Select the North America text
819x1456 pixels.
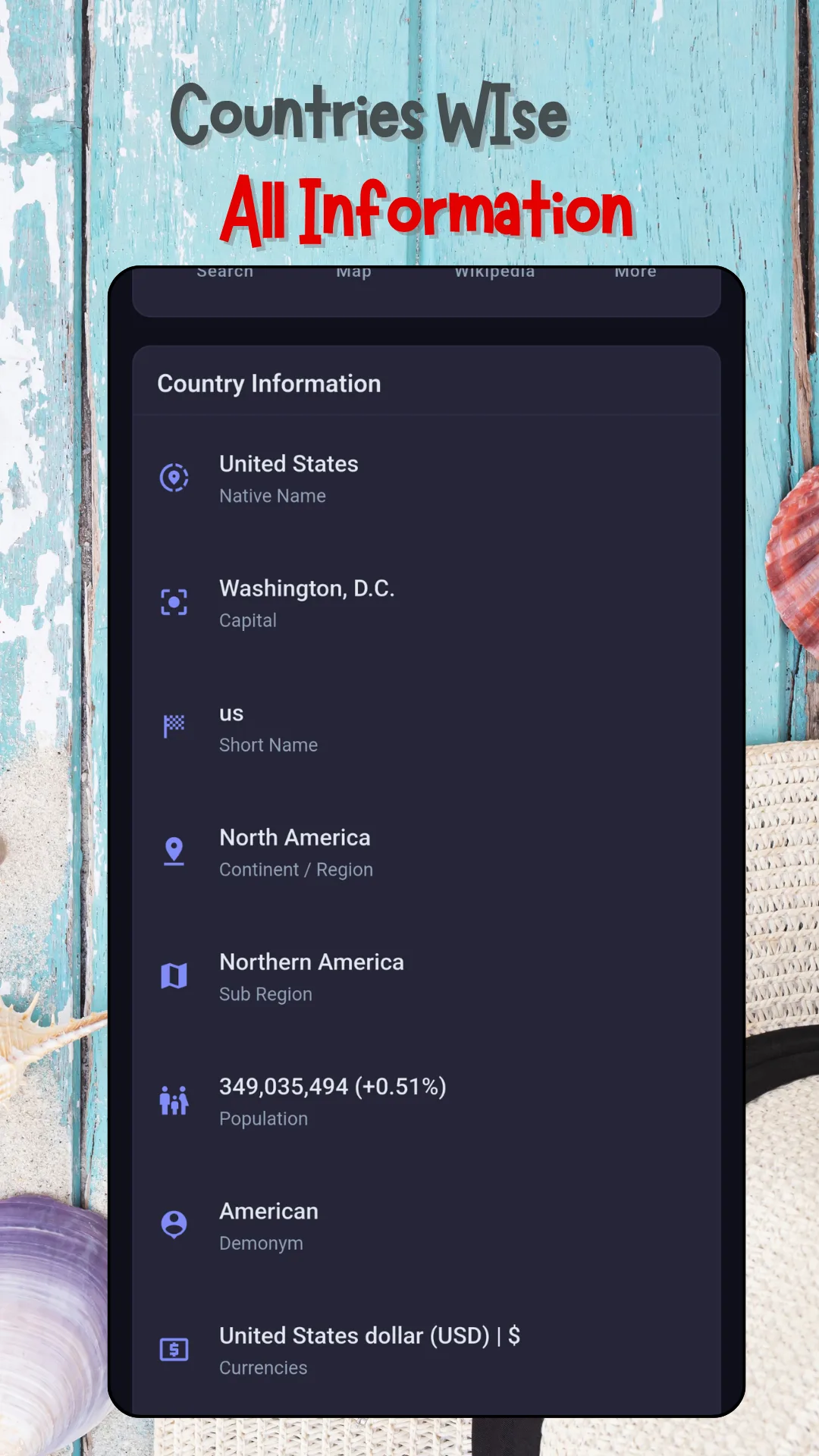tap(295, 838)
